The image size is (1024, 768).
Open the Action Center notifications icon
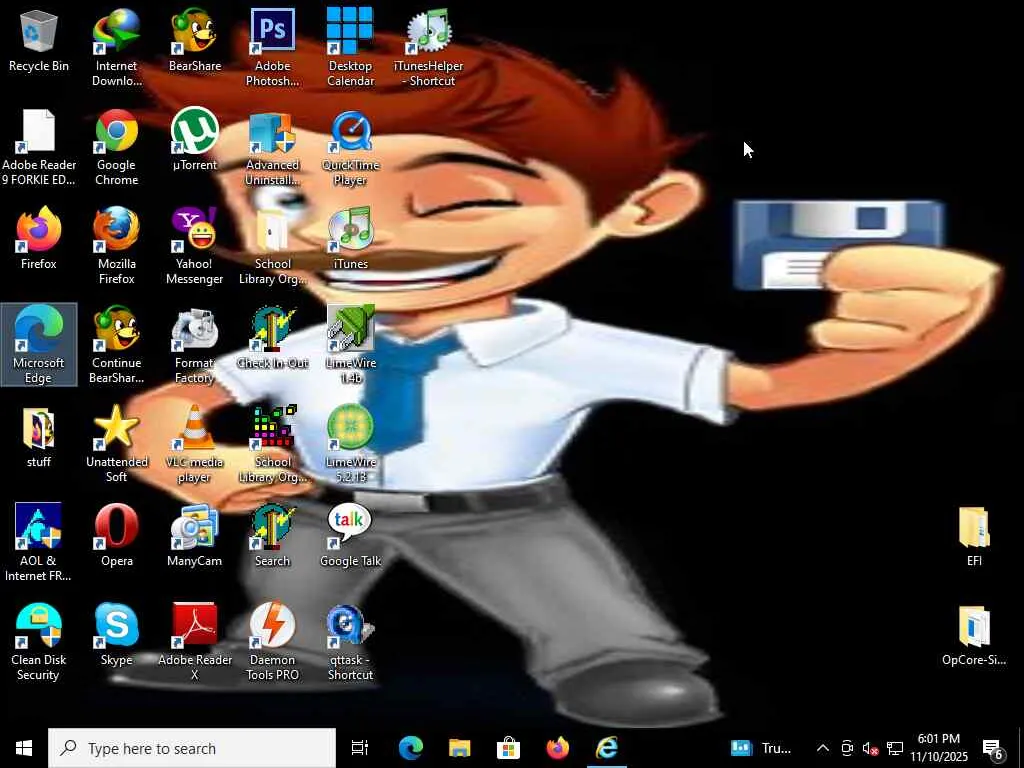pos(993,748)
